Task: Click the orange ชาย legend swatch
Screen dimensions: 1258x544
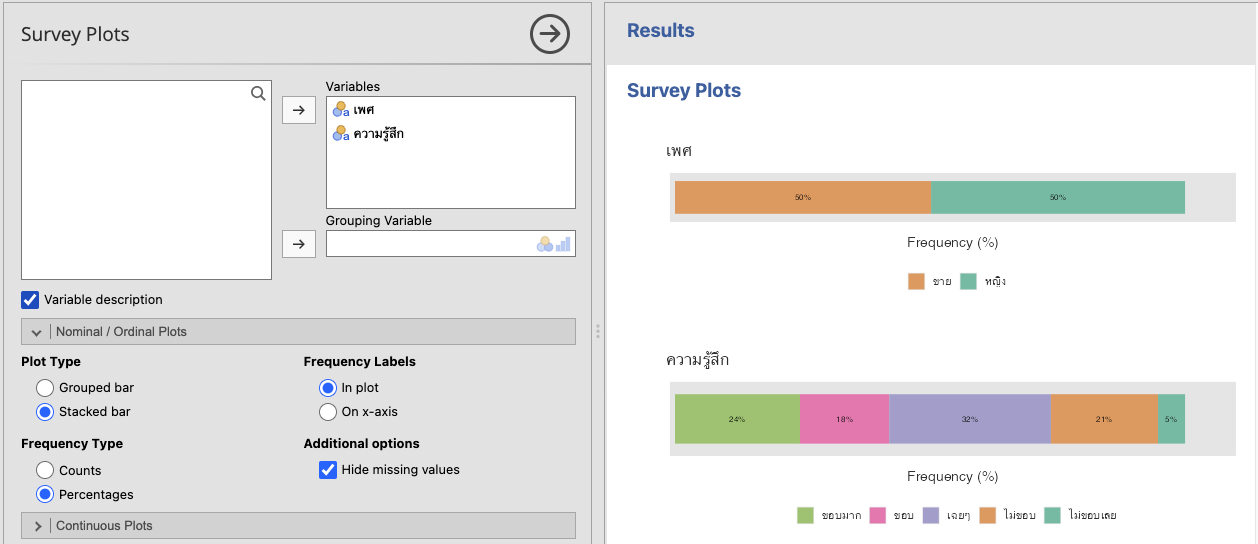Action: click(x=916, y=281)
